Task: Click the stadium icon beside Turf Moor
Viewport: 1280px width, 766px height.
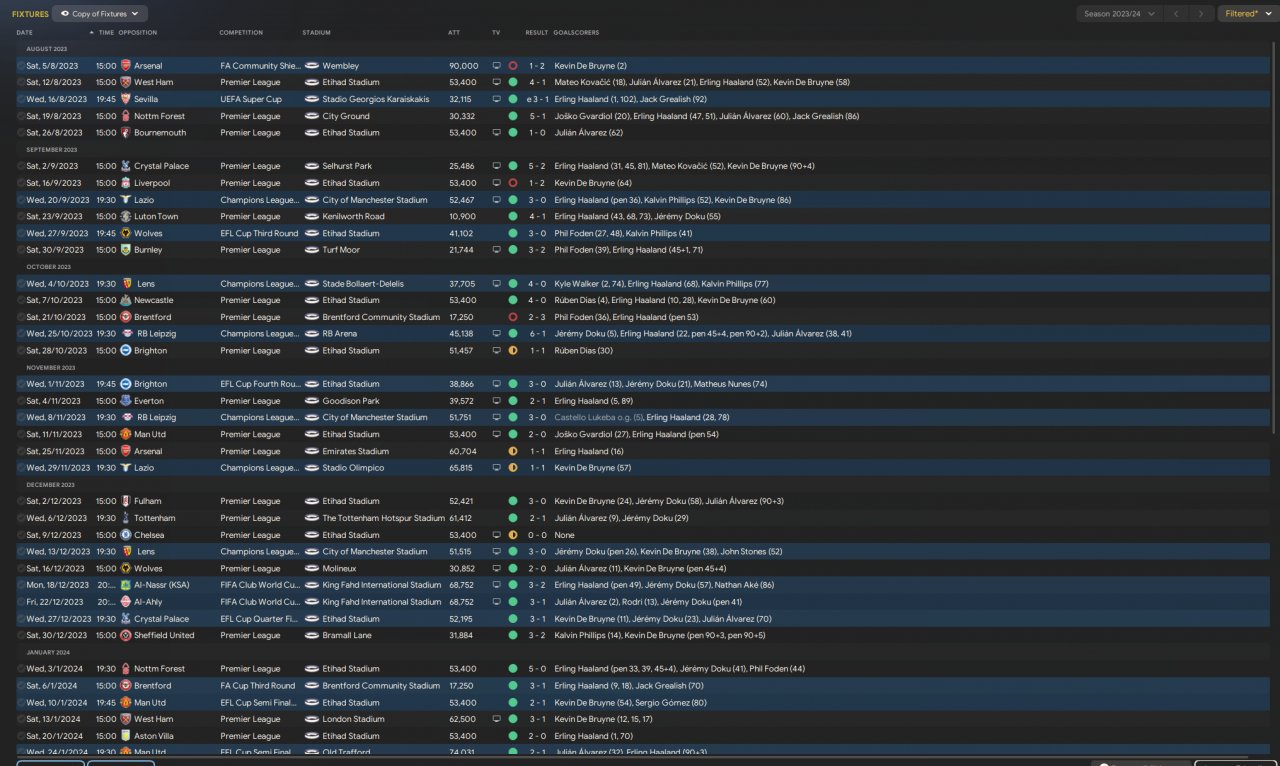Action: (311, 250)
